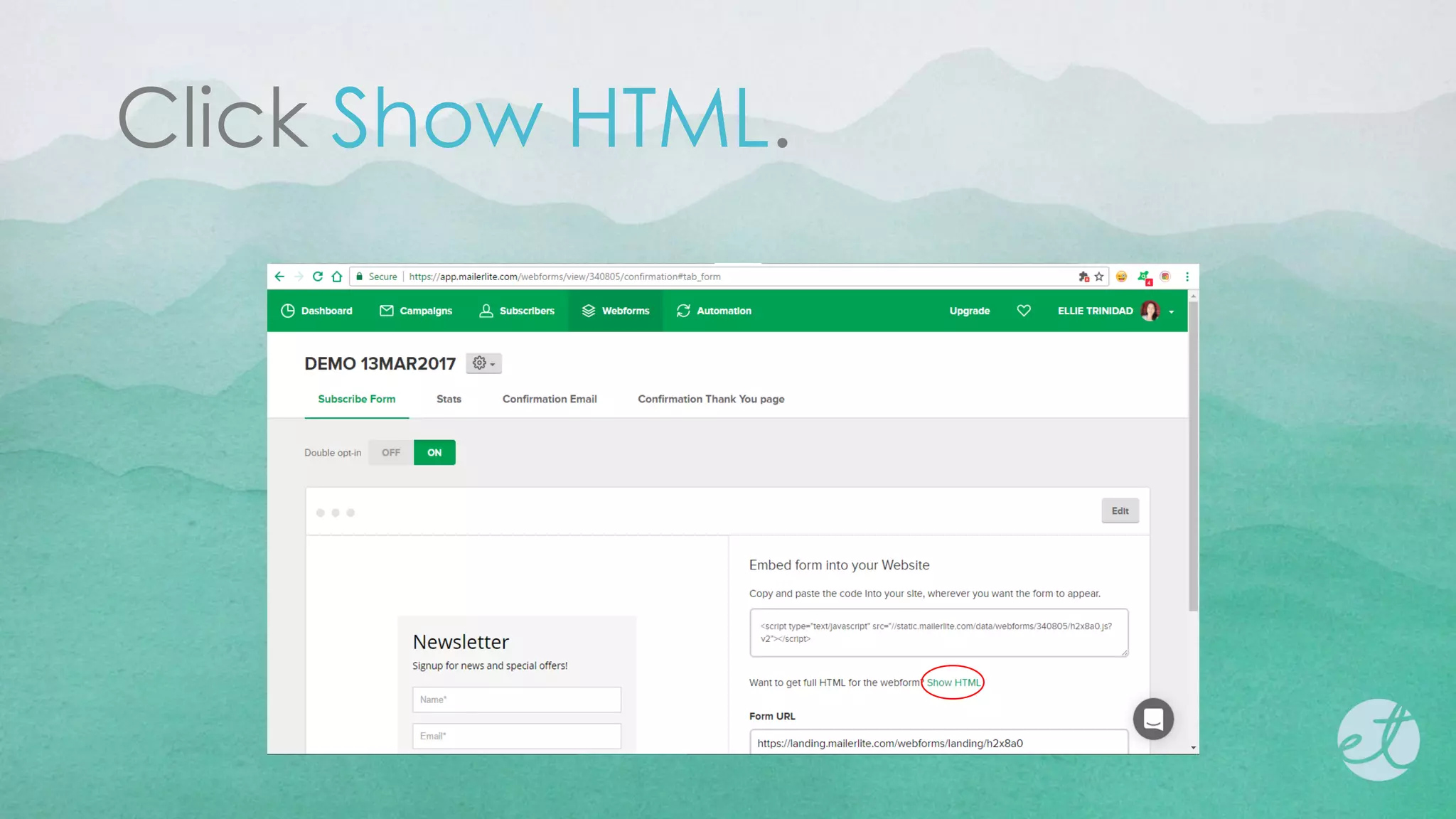The image size is (1456, 819).
Task: Select Webforms in the navigation bar
Action: click(616, 311)
